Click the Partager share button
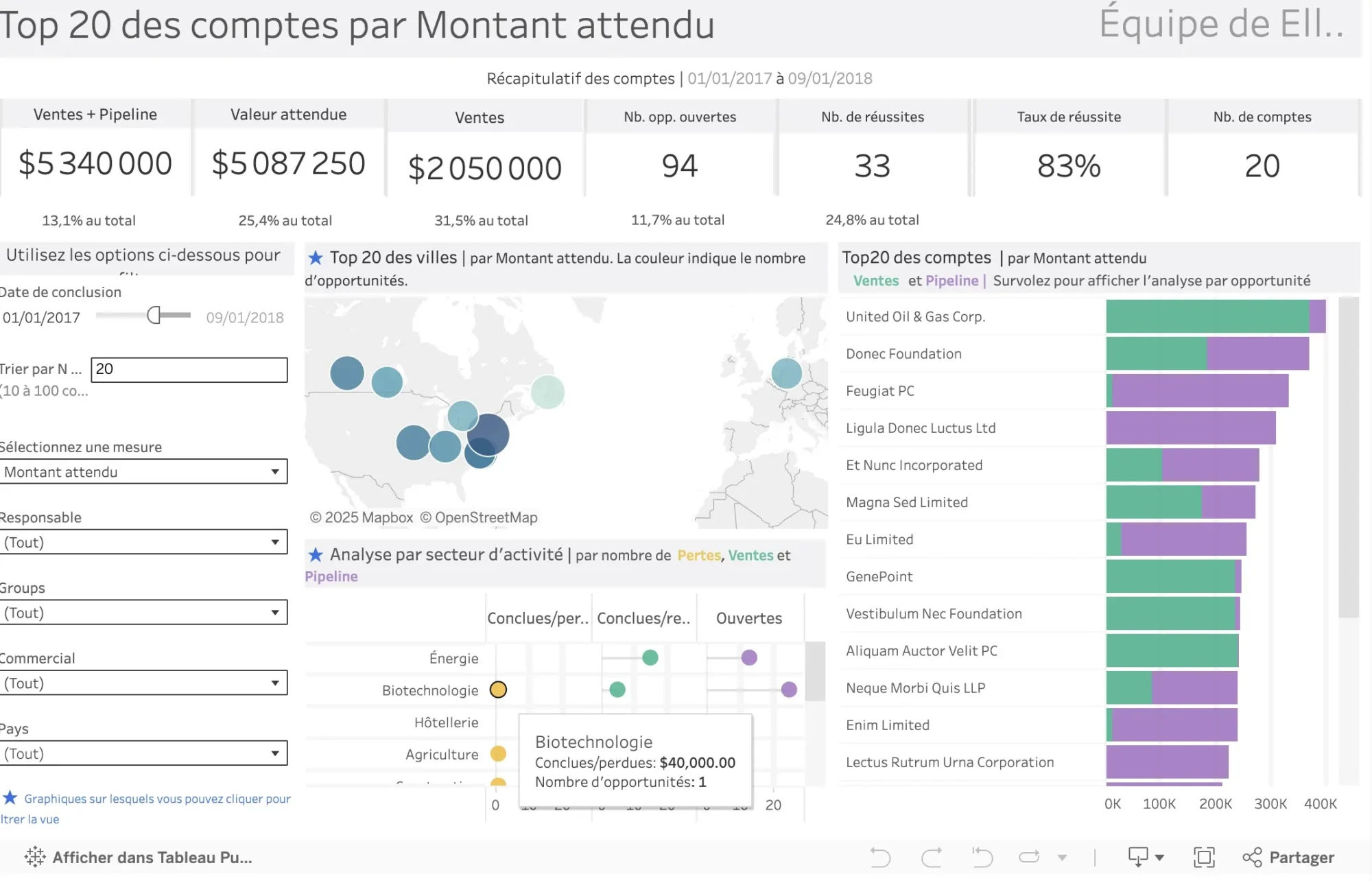 [x=1288, y=857]
